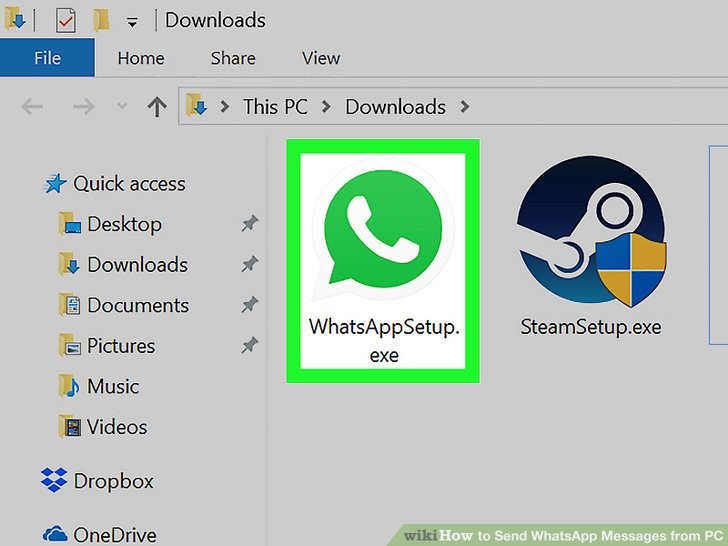Click the Music folder icon

(x=70, y=386)
